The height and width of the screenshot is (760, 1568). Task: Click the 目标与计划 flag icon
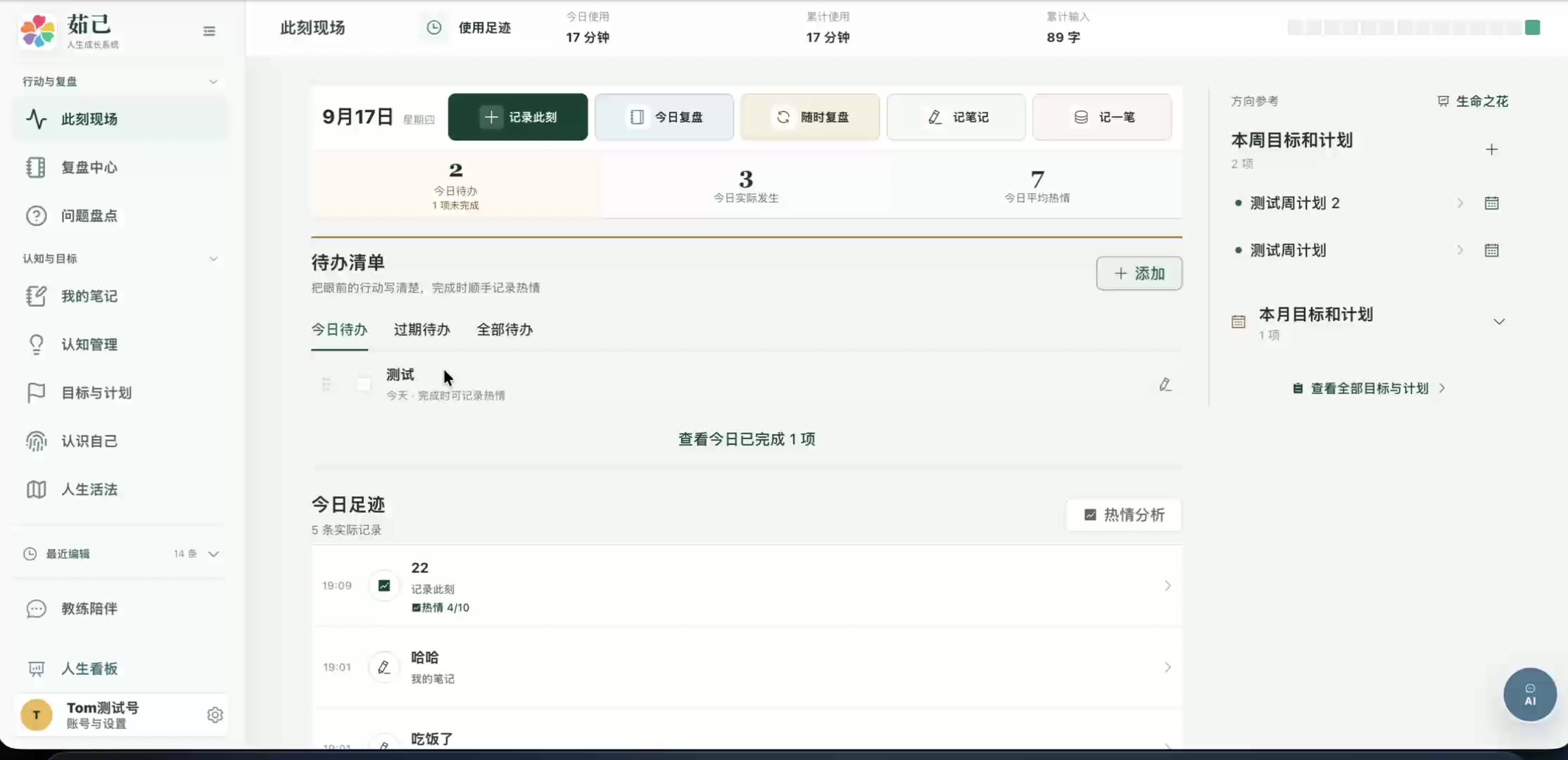click(x=36, y=393)
